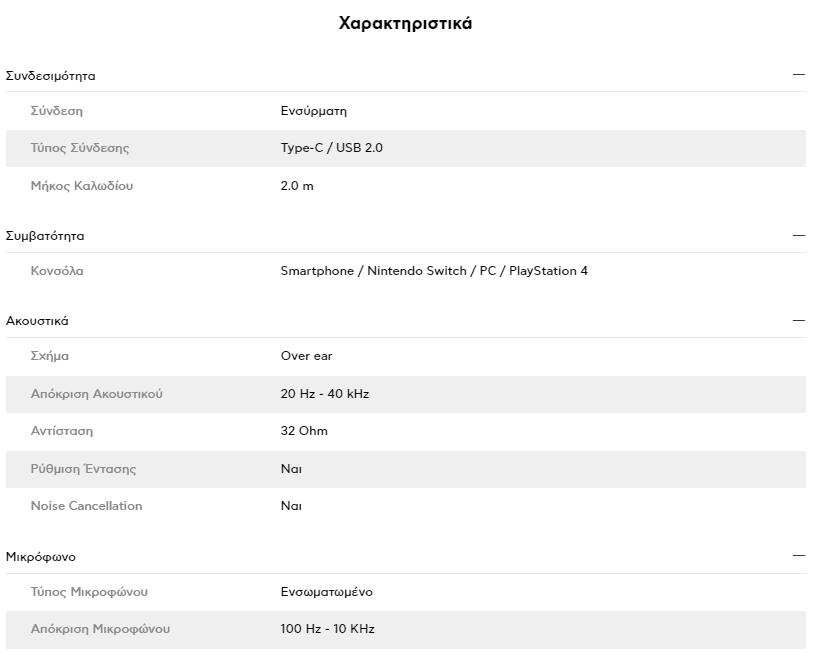The height and width of the screenshot is (653, 814).
Task: Select the Μήκος Καλωδίου row label
Action: point(82,186)
